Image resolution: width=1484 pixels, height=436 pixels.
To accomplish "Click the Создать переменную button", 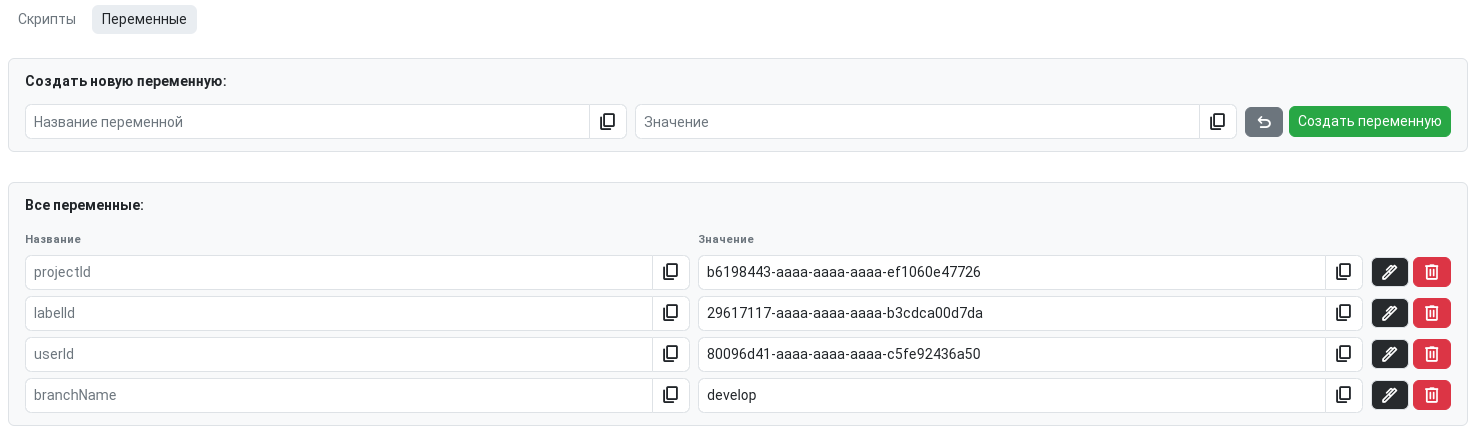I will click(x=1370, y=122).
